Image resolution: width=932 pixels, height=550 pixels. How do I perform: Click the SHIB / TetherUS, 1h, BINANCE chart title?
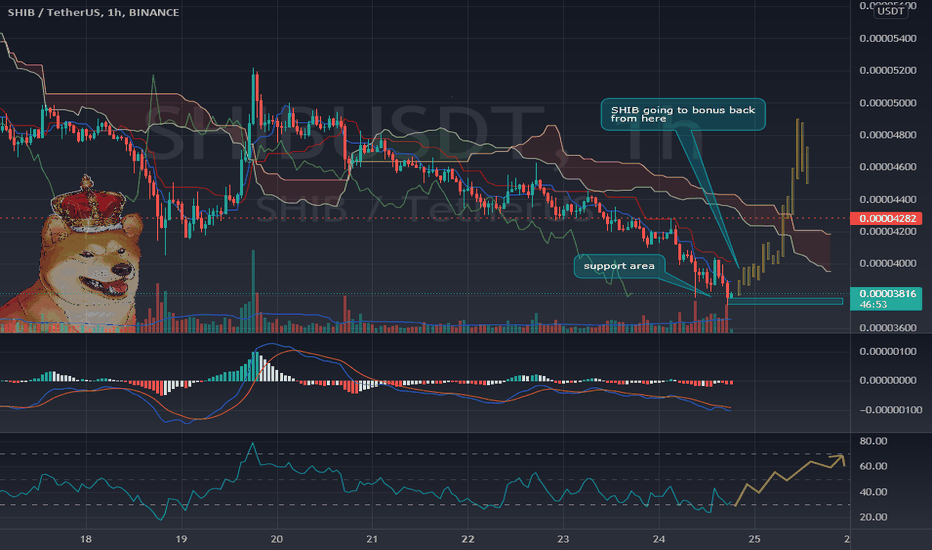click(x=93, y=12)
